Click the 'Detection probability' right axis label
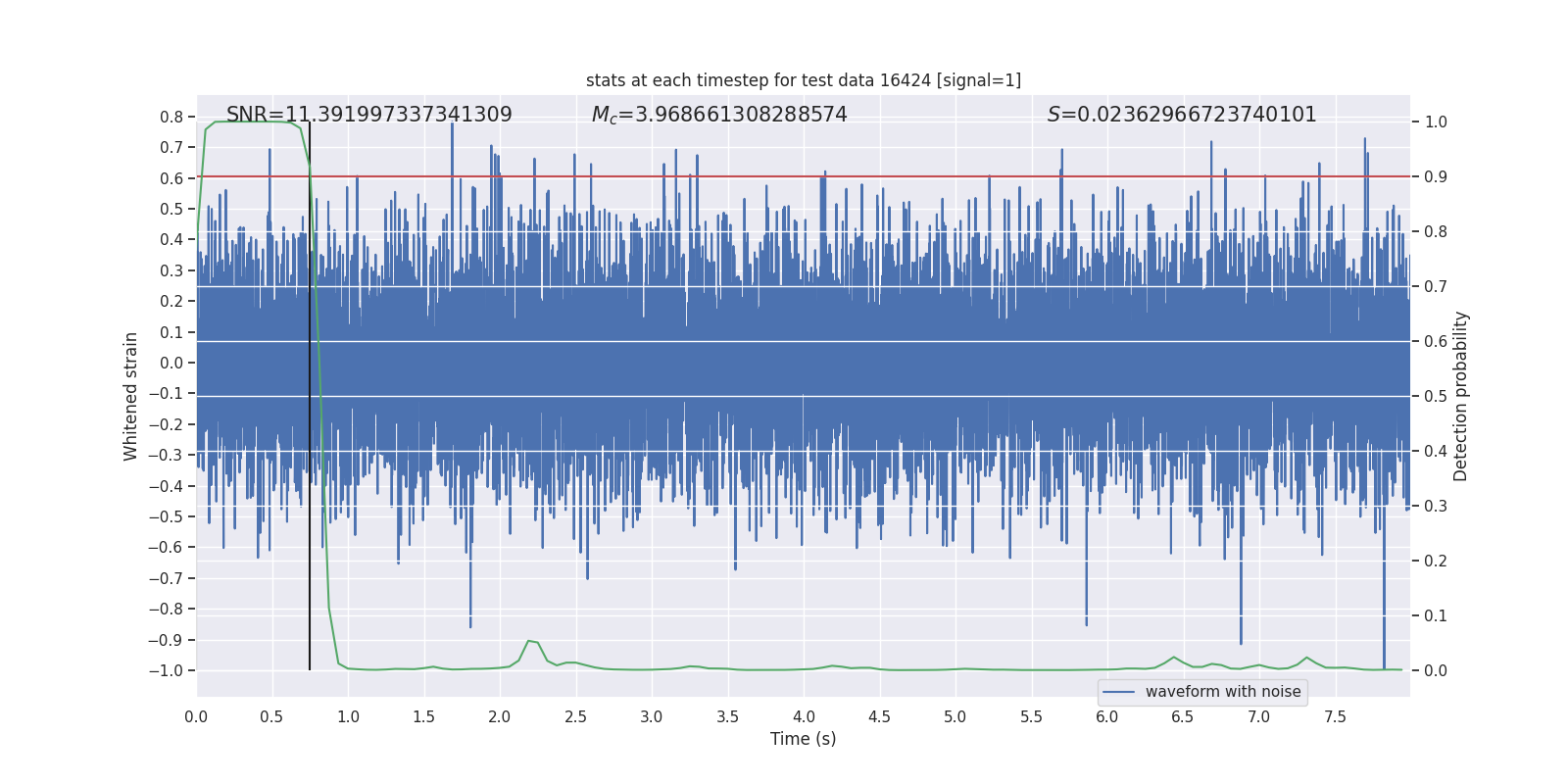 point(1461,396)
